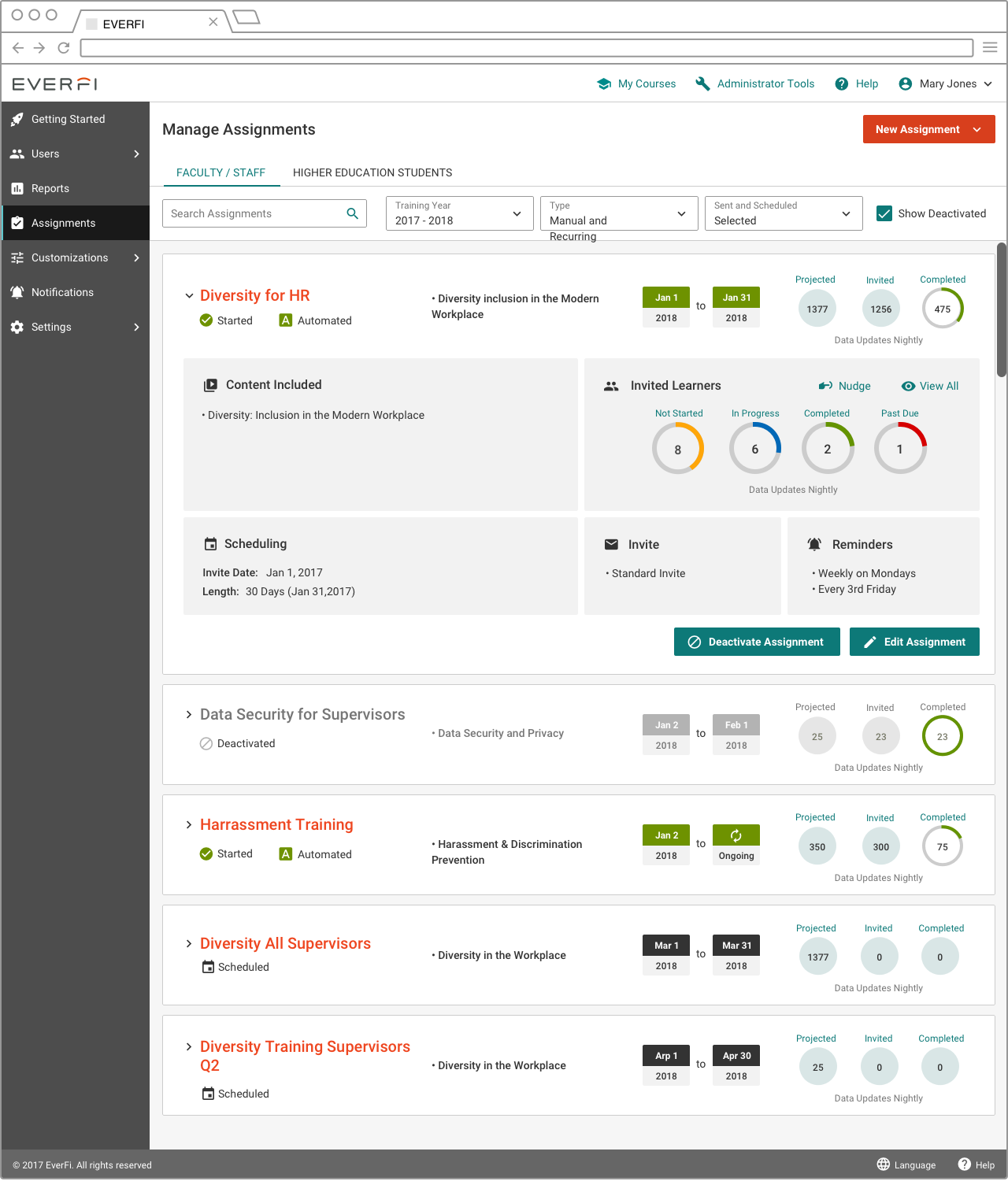Click the Jan 1 2018 start date badge

click(x=666, y=307)
